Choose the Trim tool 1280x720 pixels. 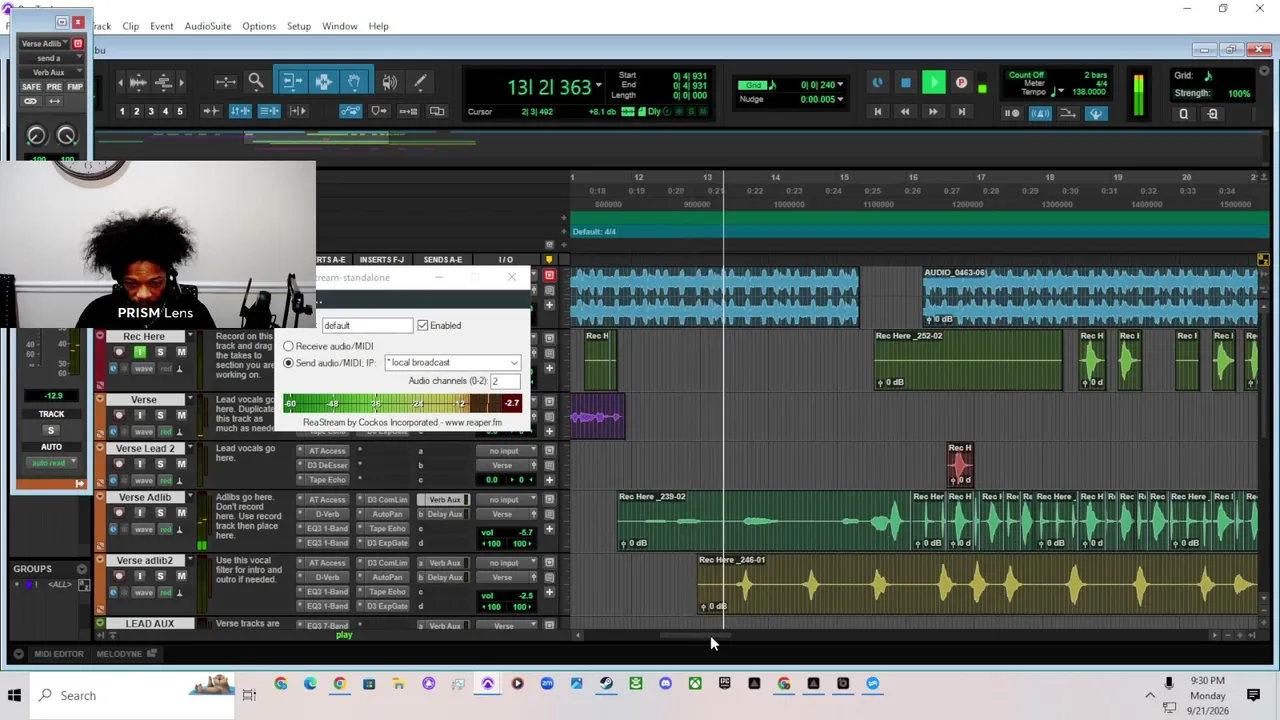click(291, 82)
